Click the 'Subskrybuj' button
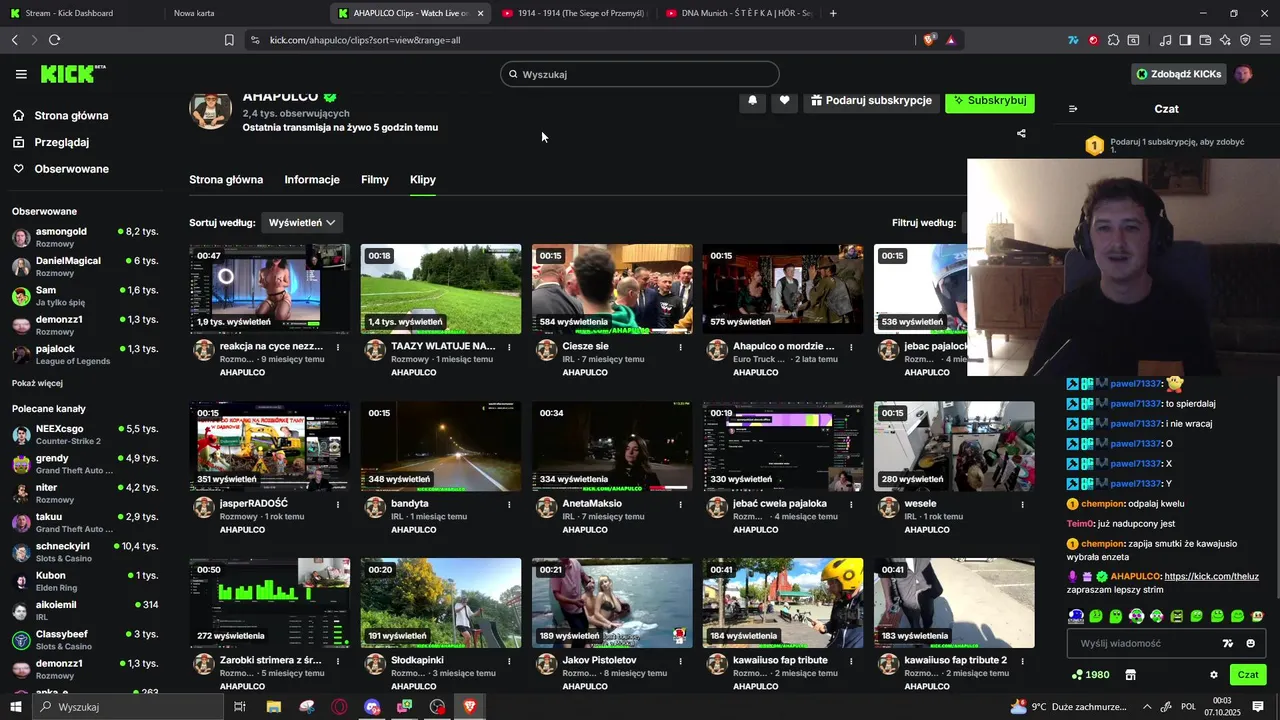The width and height of the screenshot is (1280, 720). 990,100
